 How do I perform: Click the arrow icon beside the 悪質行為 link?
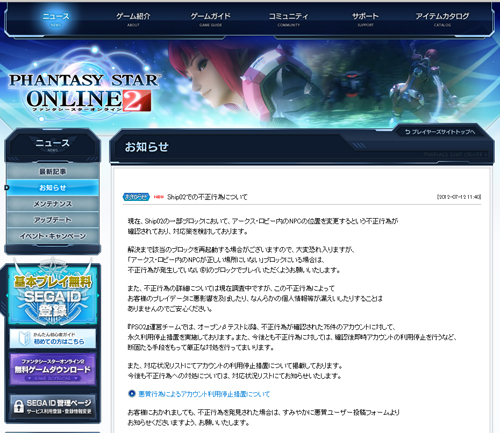[132, 394]
